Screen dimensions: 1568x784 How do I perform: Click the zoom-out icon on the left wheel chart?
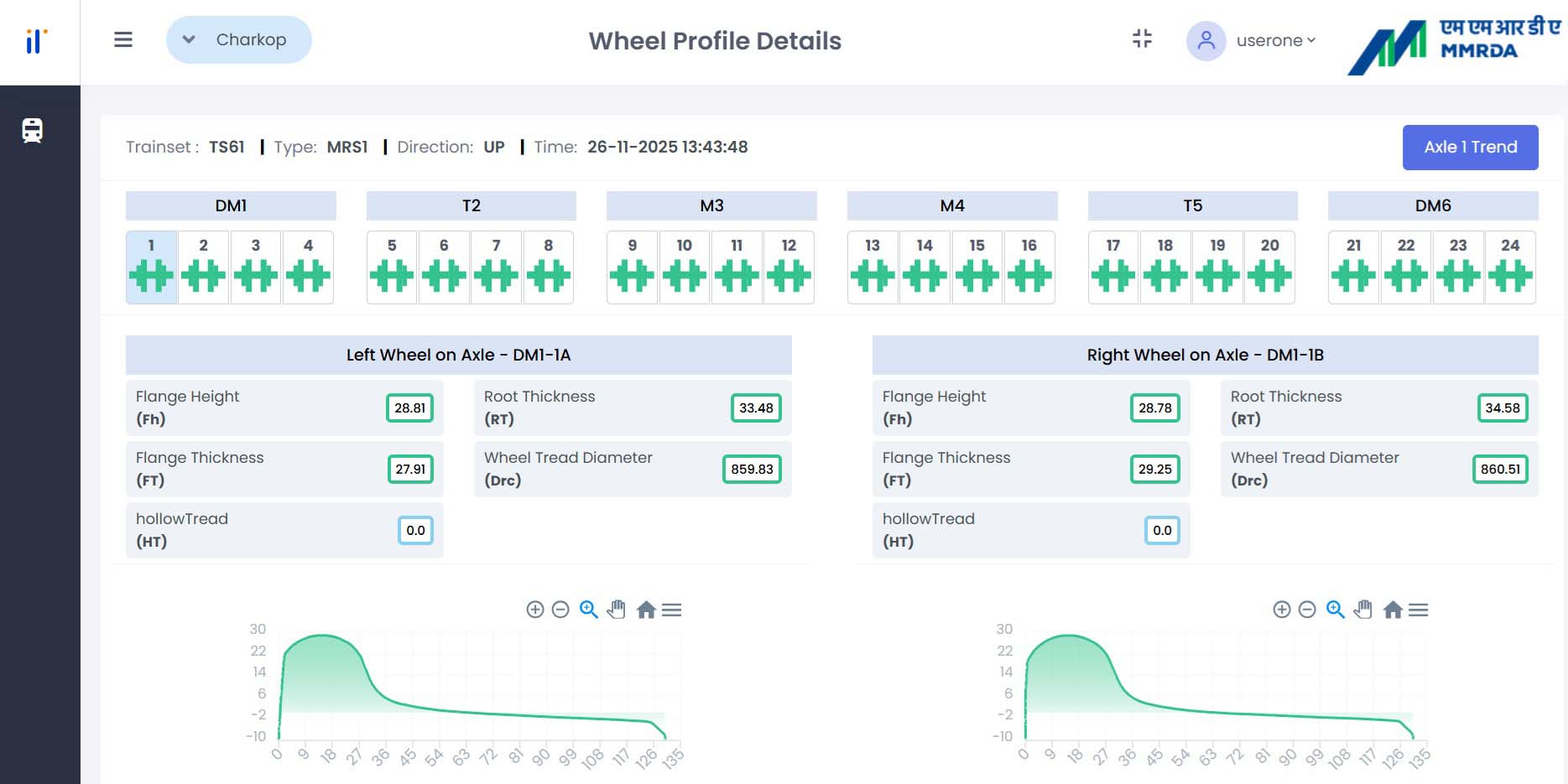pos(561,610)
